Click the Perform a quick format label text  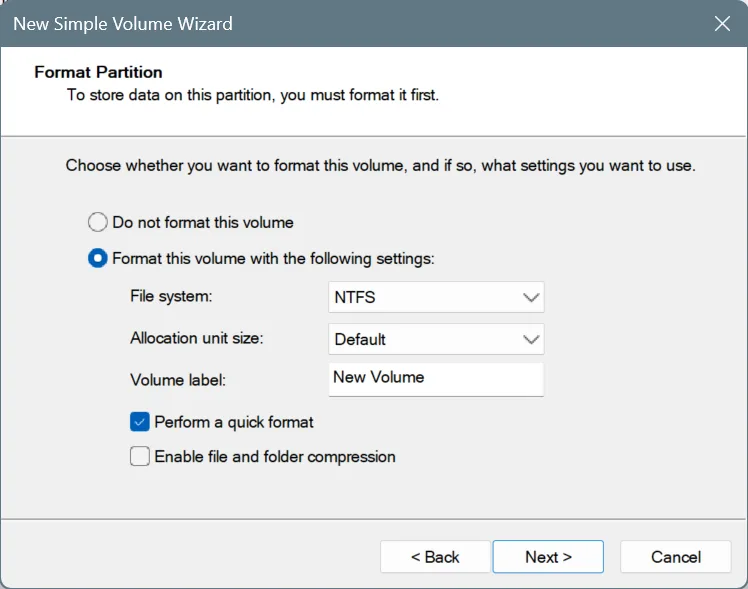point(234,422)
